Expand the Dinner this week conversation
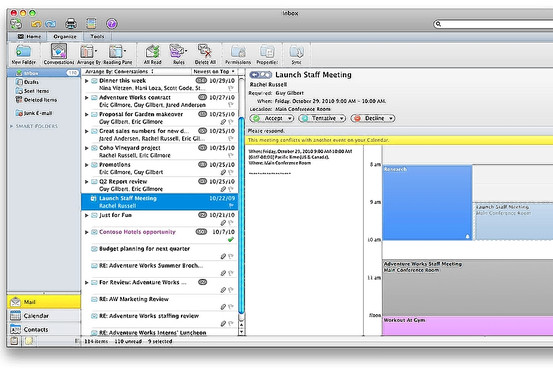 (x=87, y=81)
